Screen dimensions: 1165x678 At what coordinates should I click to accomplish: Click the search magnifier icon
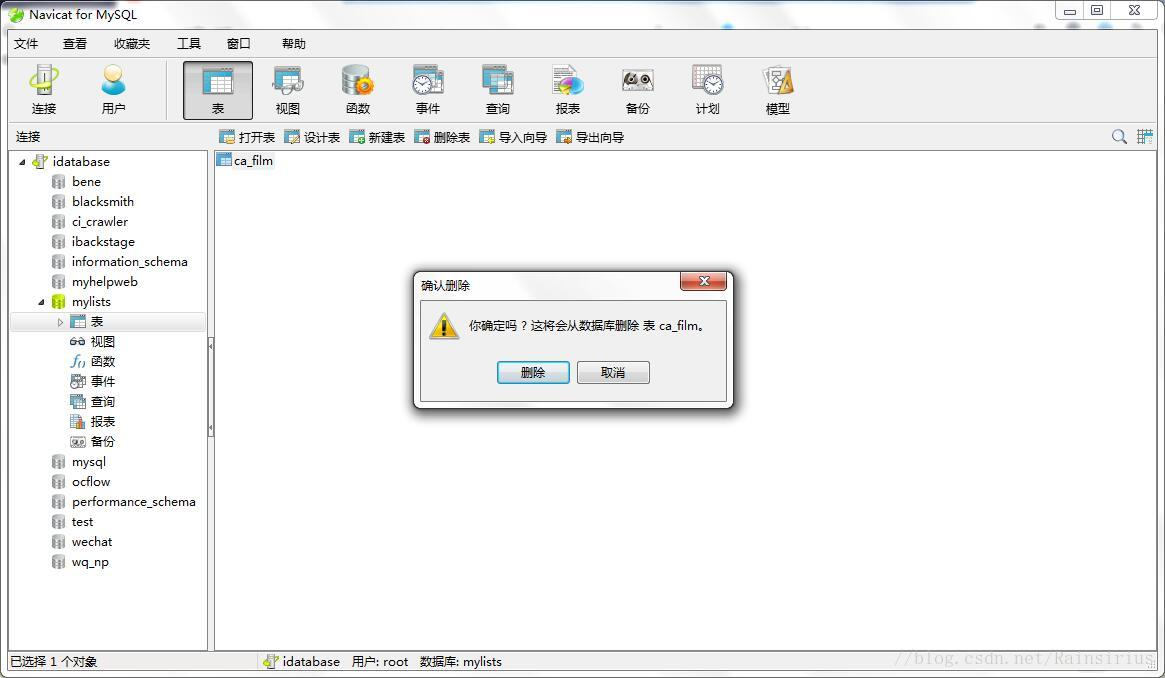click(1119, 137)
